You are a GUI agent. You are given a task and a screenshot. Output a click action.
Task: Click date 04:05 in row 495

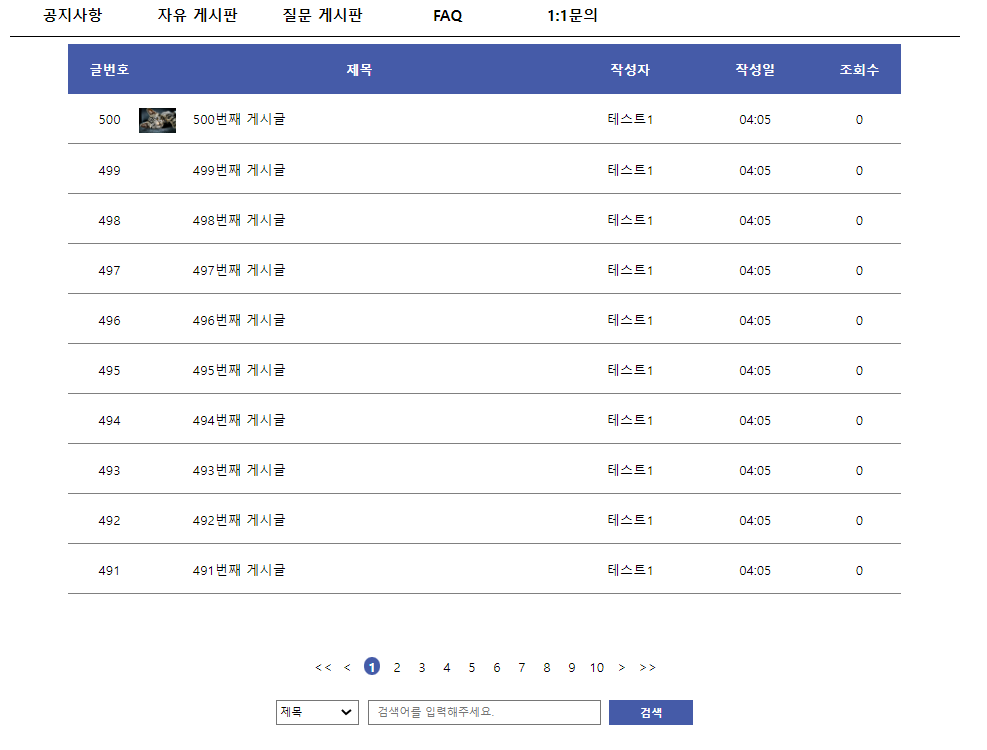click(x=755, y=371)
